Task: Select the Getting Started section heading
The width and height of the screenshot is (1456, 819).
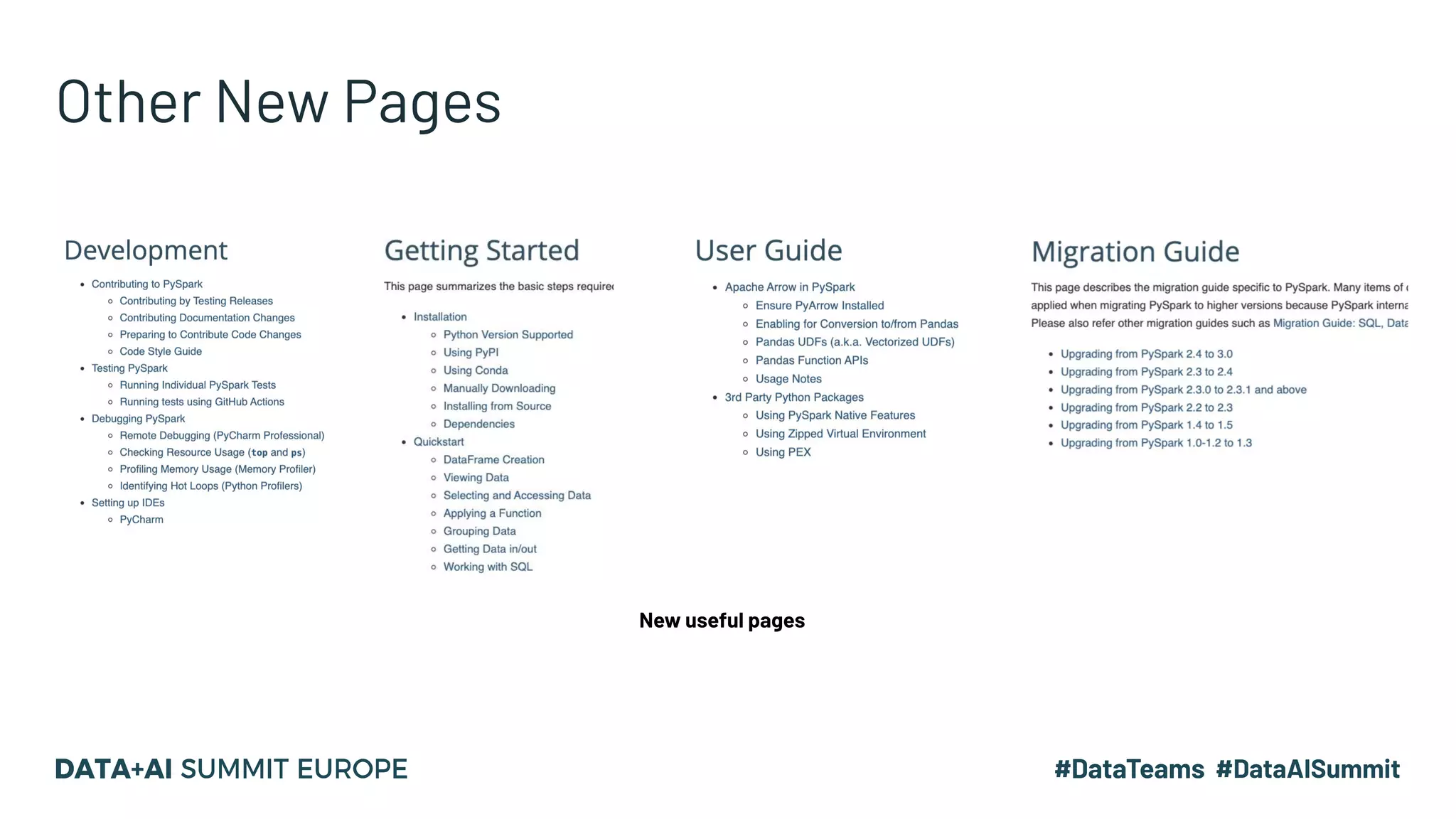Action: pyautogui.click(x=482, y=251)
